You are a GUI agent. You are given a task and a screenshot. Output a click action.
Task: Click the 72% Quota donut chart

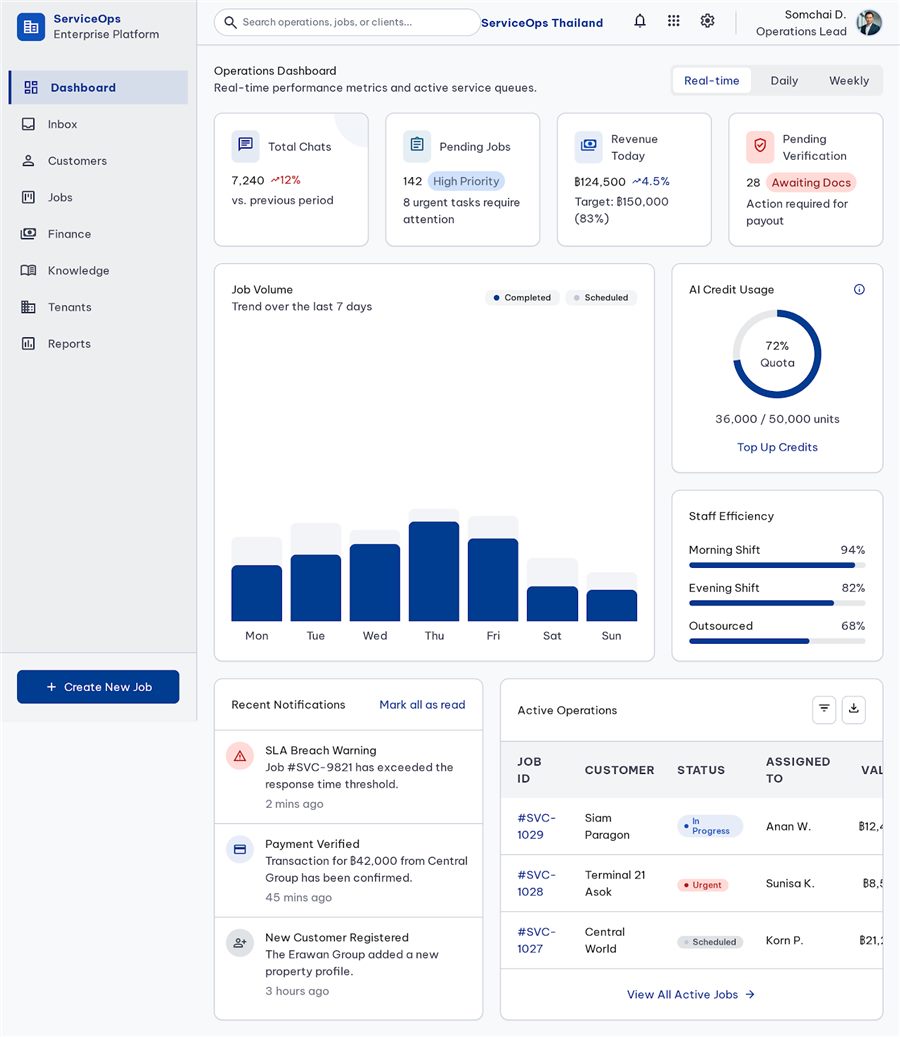(x=777, y=354)
